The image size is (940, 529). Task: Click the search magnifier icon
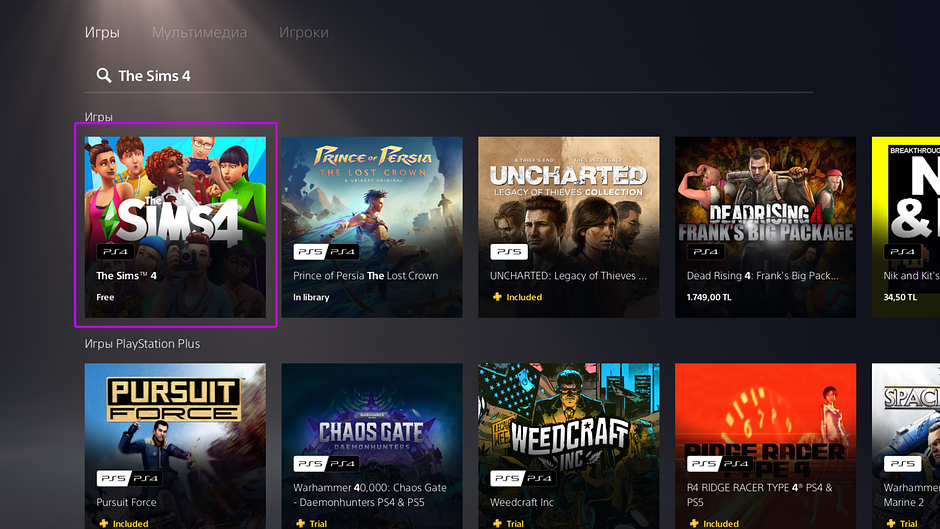[x=104, y=76]
